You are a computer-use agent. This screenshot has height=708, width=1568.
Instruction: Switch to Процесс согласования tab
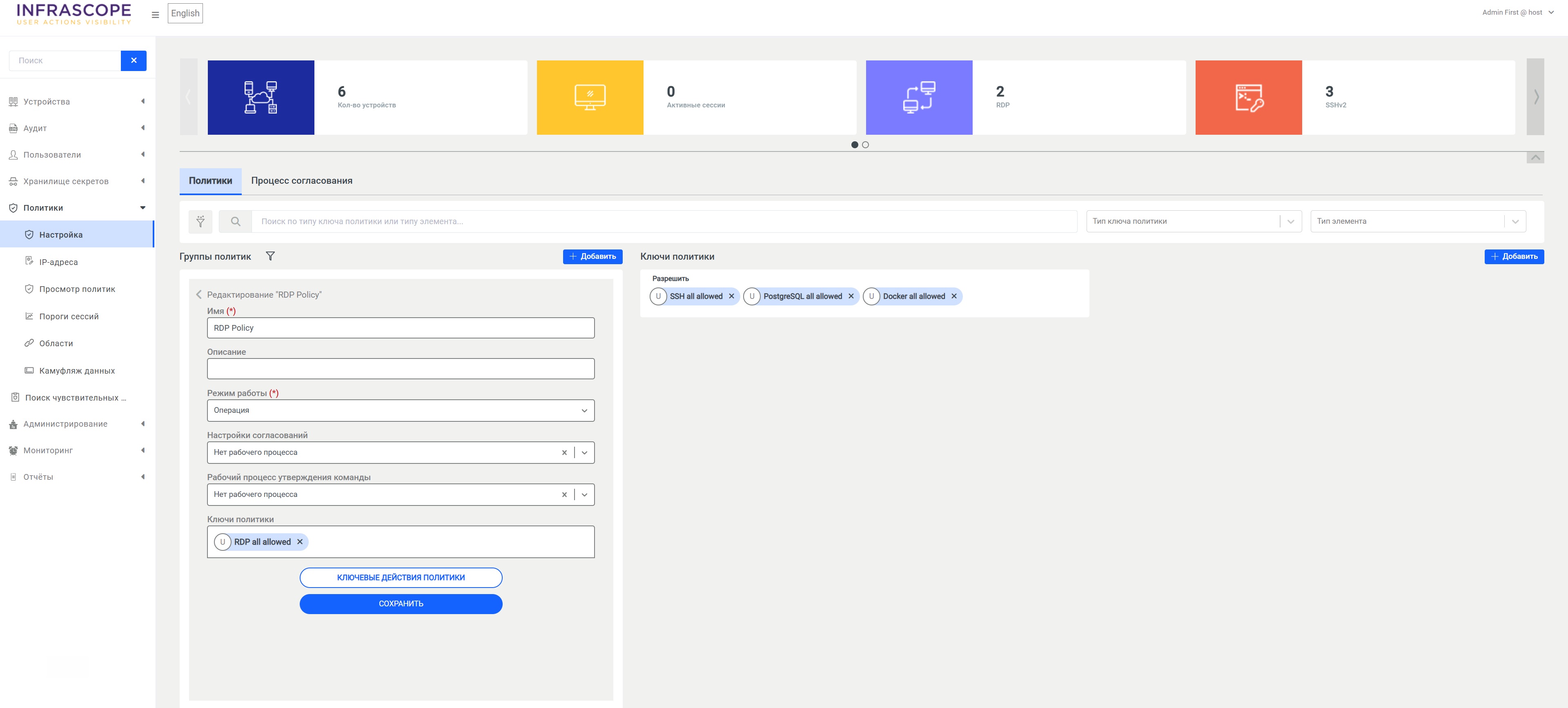coord(301,181)
